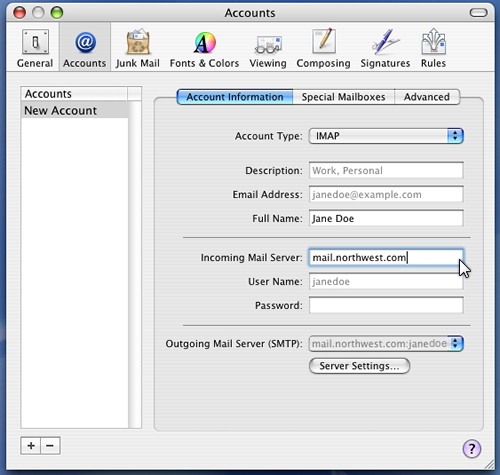The width and height of the screenshot is (500, 475).
Task: Open Junk Mail preferences
Action: 138,48
